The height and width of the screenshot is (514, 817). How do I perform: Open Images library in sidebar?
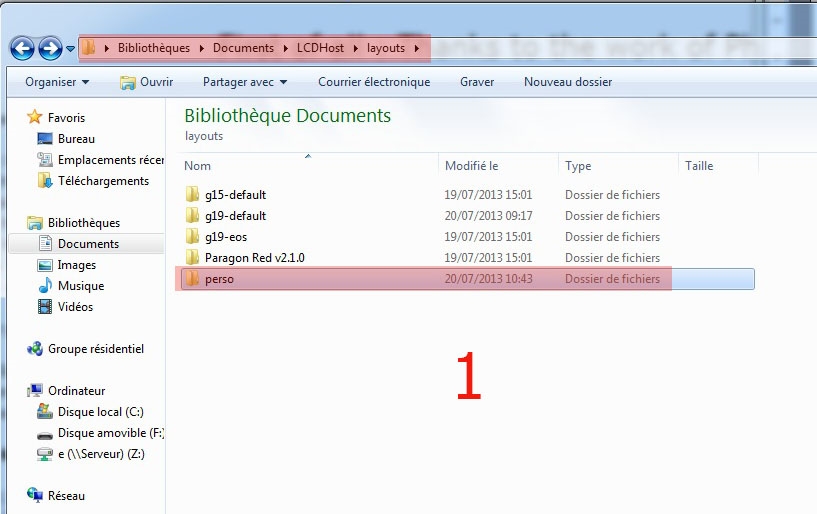(76, 265)
